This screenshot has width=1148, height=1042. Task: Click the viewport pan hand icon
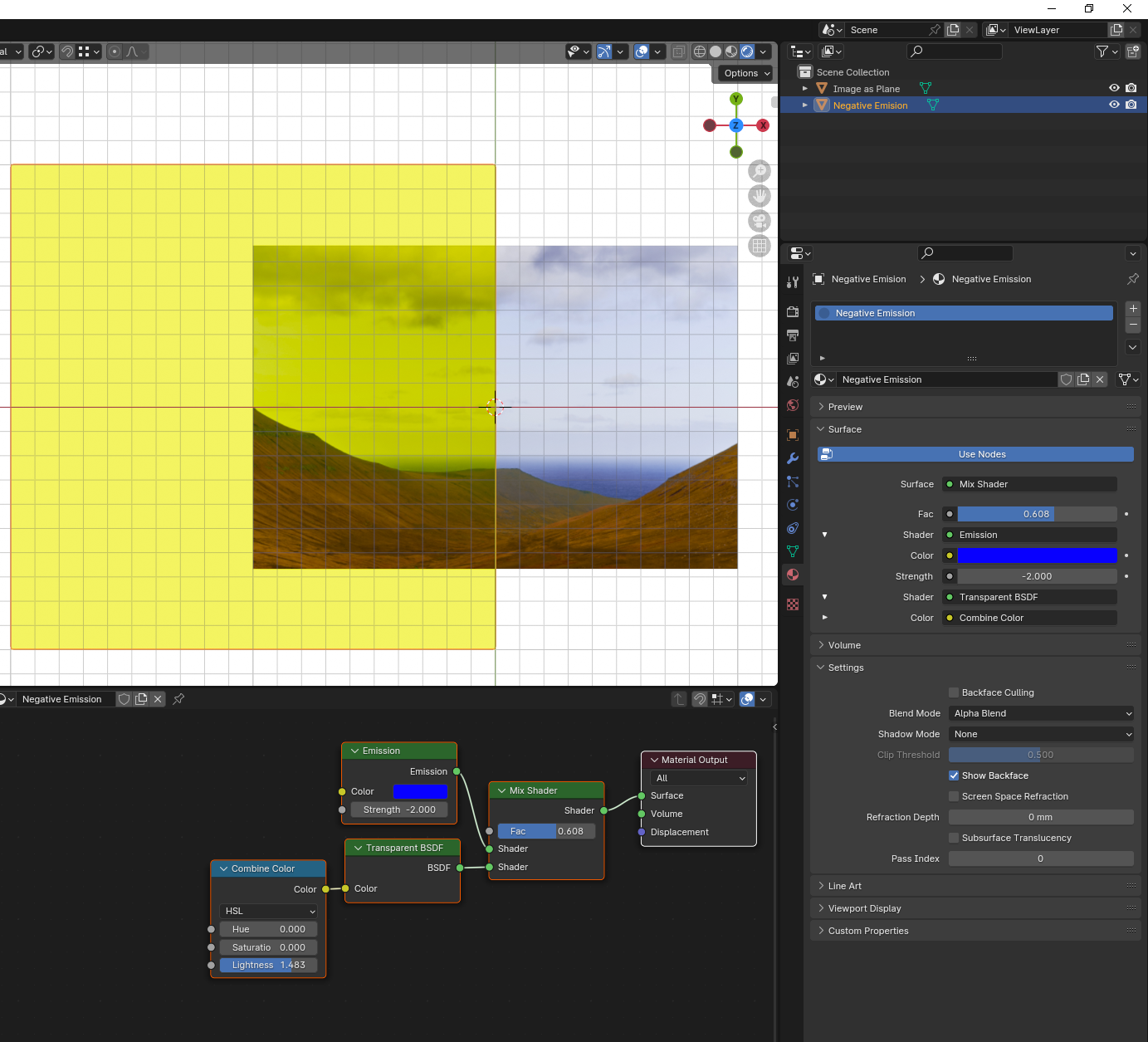760,196
